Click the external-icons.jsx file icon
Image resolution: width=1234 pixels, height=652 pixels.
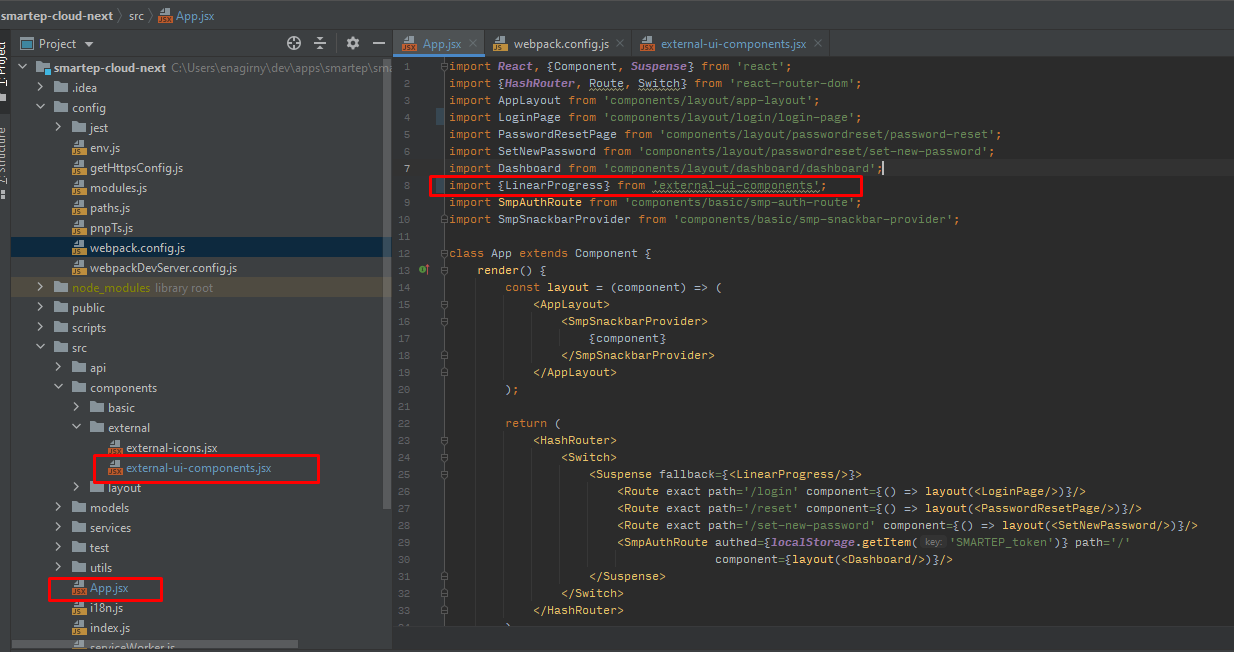(115, 448)
